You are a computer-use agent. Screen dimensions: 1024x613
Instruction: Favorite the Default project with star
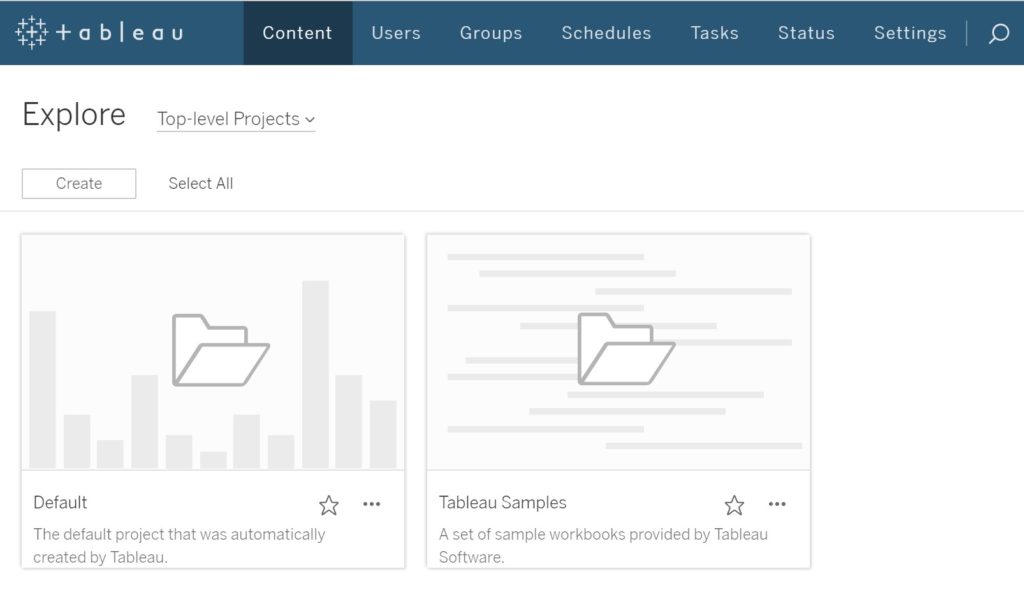[x=328, y=505]
